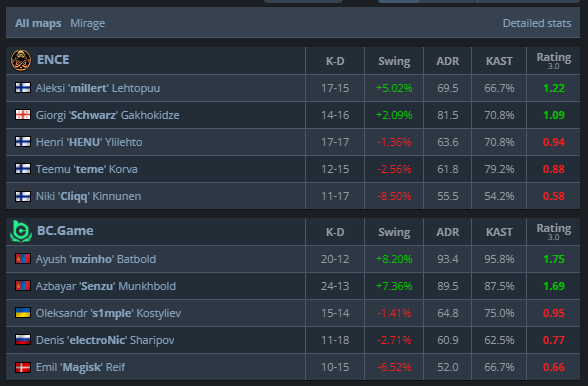Screen dimensions: 588x386
Task: Click the Georgian flag beside Schwarz
Action: 23,115
